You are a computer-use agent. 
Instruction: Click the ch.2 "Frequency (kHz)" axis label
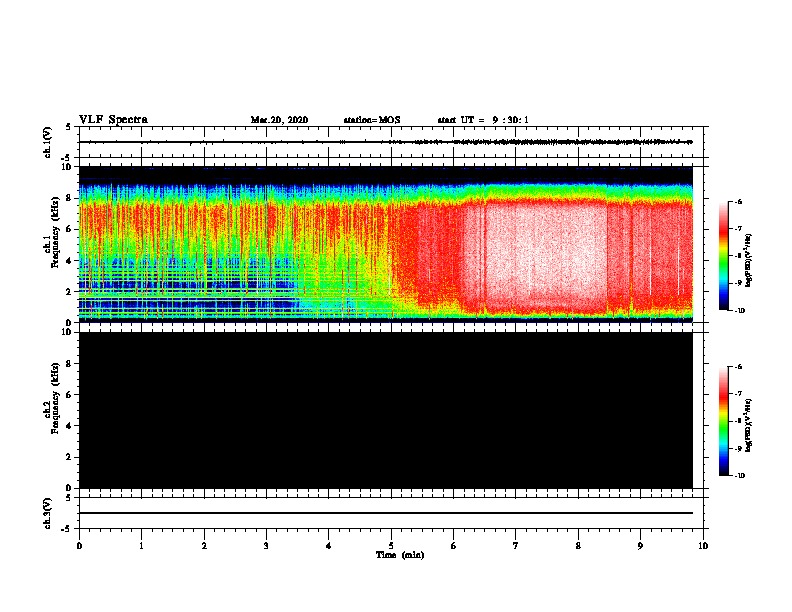click(56, 398)
